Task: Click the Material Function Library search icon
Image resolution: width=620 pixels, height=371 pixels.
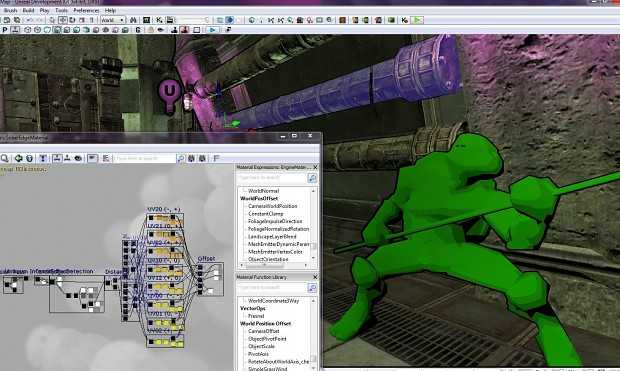Action: click(312, 288)
